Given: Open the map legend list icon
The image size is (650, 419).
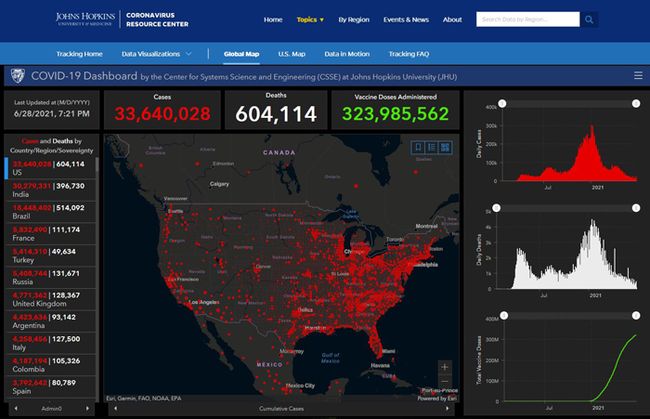Looking at the screenshot, I should 430,147.
